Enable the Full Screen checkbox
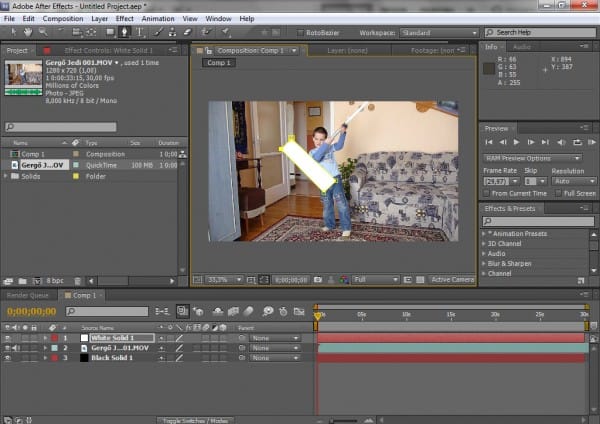 (556, 193)
